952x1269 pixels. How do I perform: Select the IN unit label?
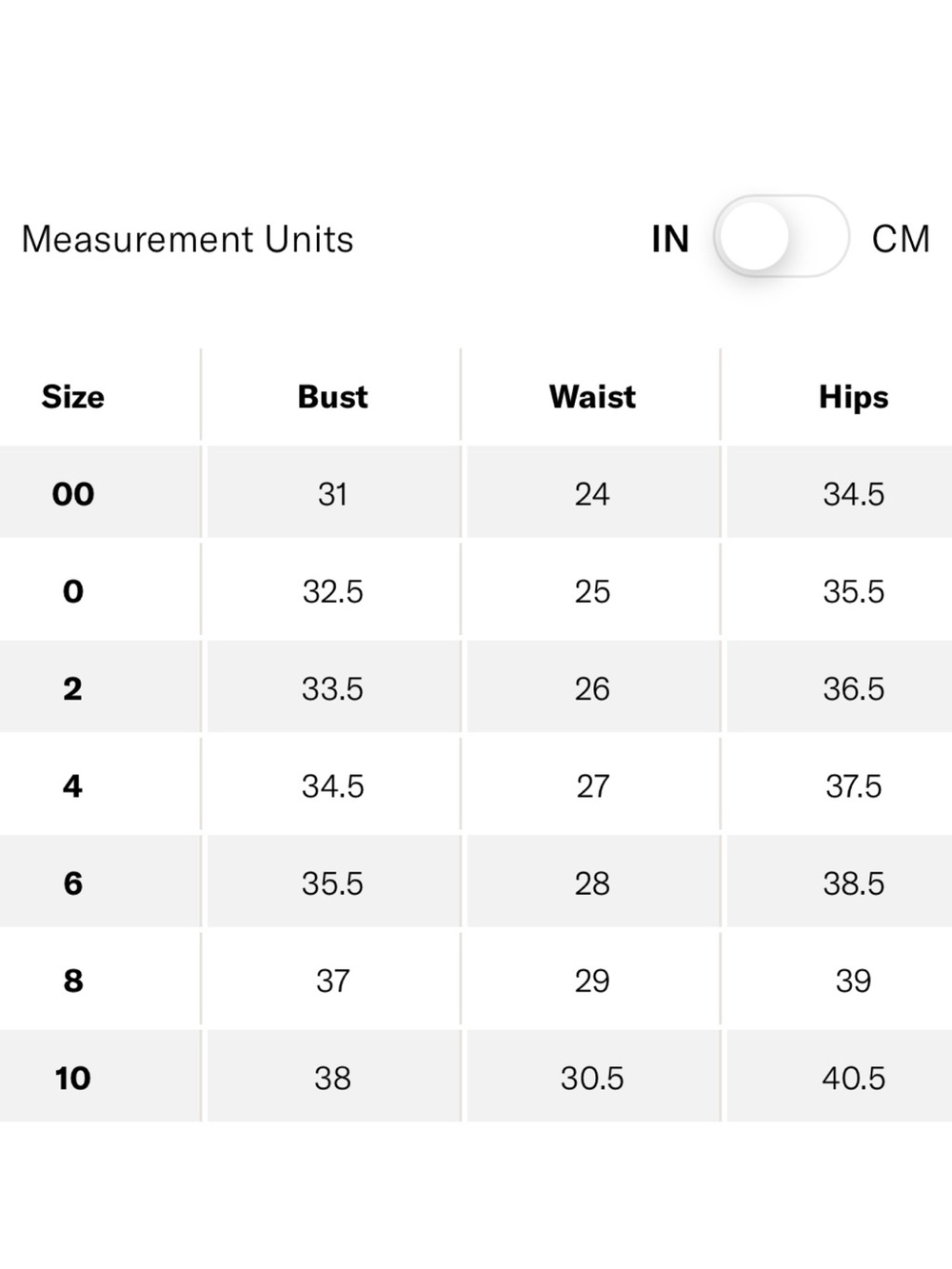pyautogui.click(x=670, y=239)
